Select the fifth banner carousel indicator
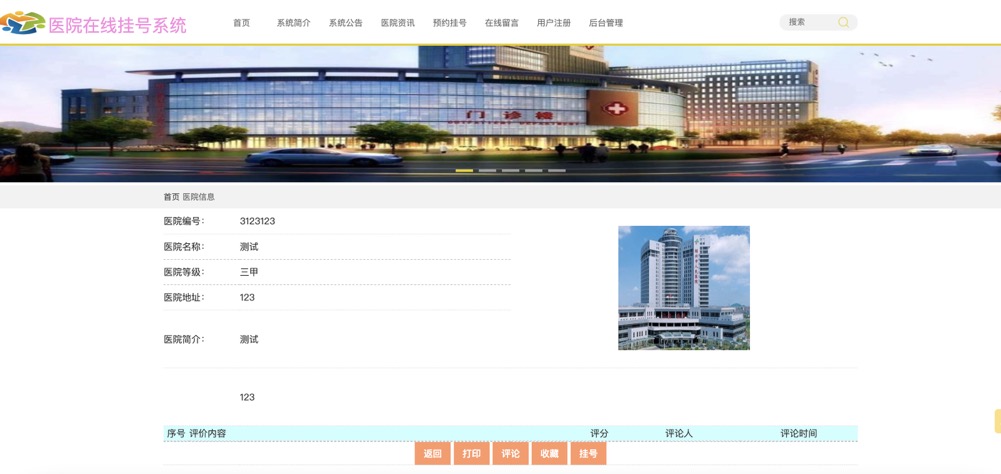This screenshot has width=1001, height=474. point(557,171)
